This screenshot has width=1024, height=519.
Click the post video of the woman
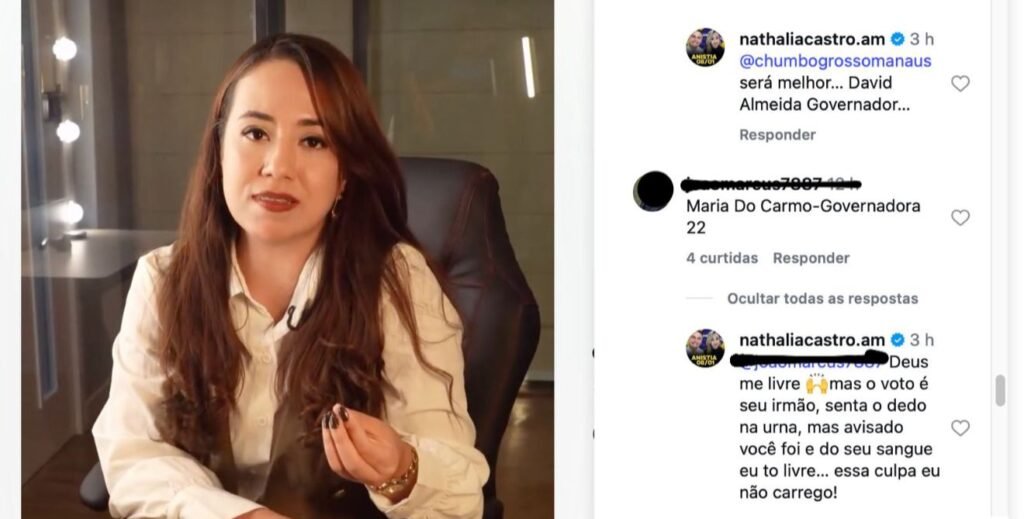pos(287,259)
